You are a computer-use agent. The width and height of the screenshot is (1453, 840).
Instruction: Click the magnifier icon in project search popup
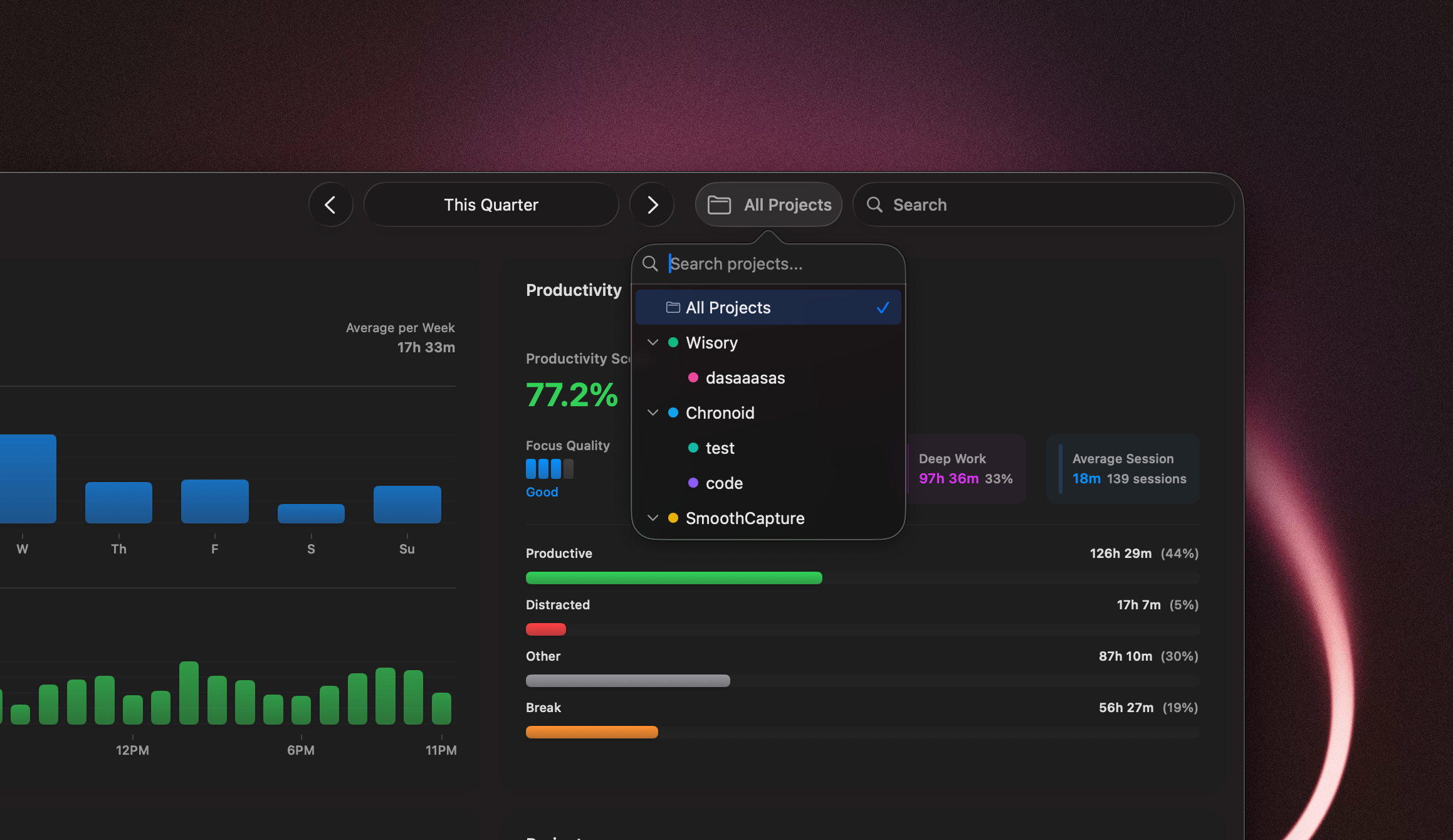650,264
